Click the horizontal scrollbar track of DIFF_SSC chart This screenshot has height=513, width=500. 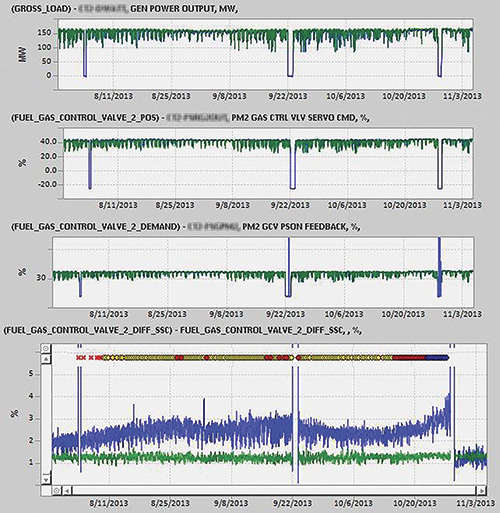click(274, 490)
